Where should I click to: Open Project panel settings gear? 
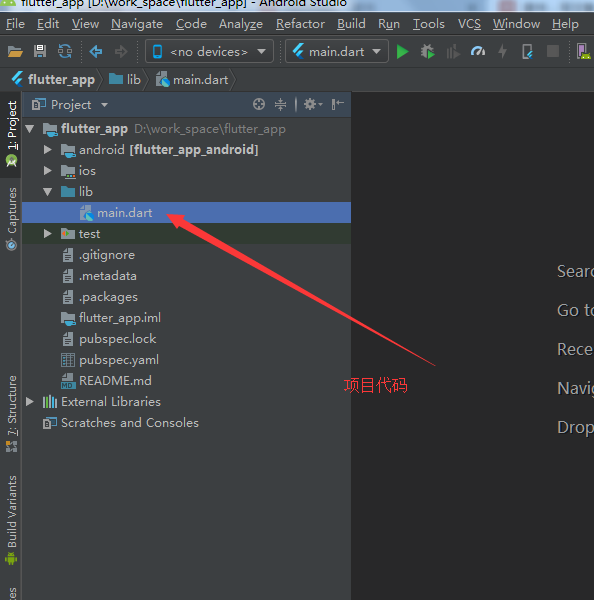click(313, 104)
